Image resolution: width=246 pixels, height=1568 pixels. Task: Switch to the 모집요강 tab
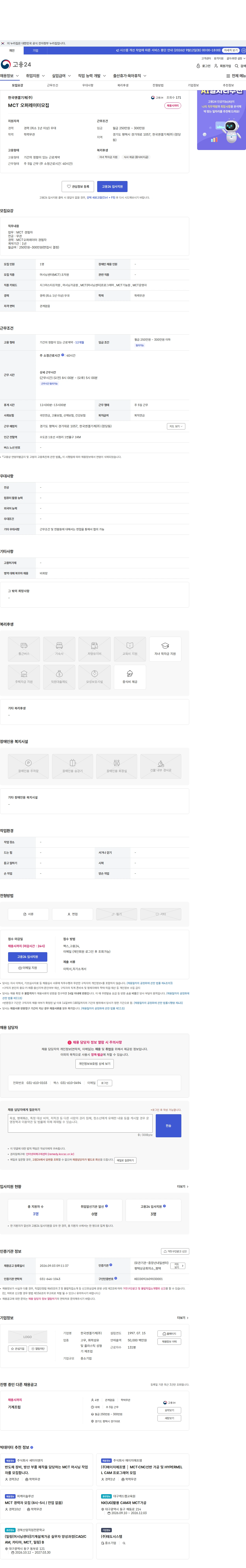18,85
